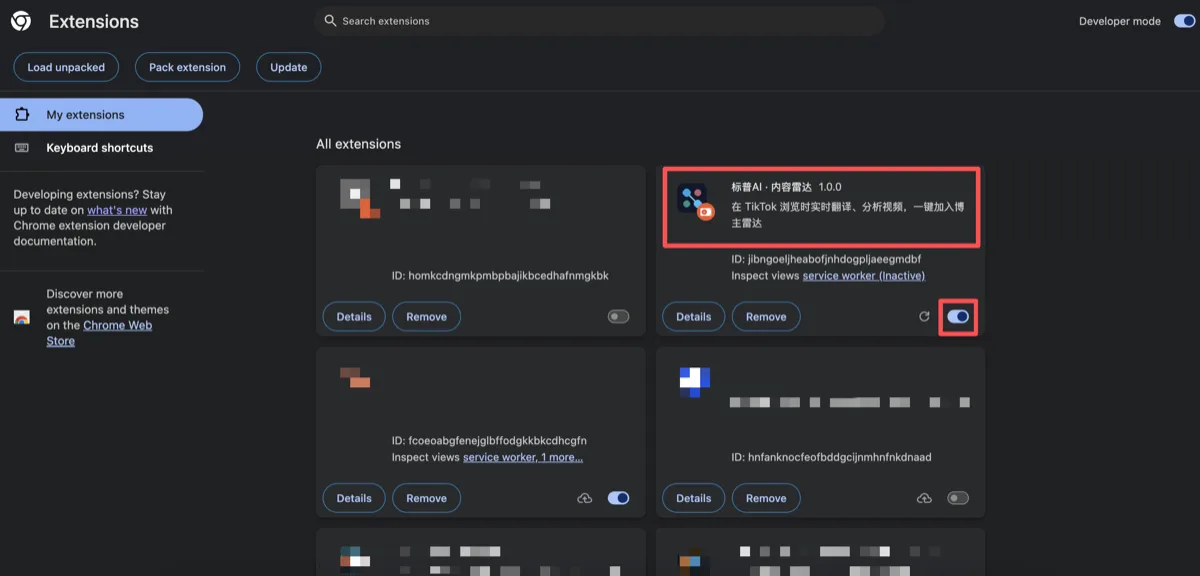
Task: Click the Chrome Web Store rainbow icon
Action: [x=22, y=318]
